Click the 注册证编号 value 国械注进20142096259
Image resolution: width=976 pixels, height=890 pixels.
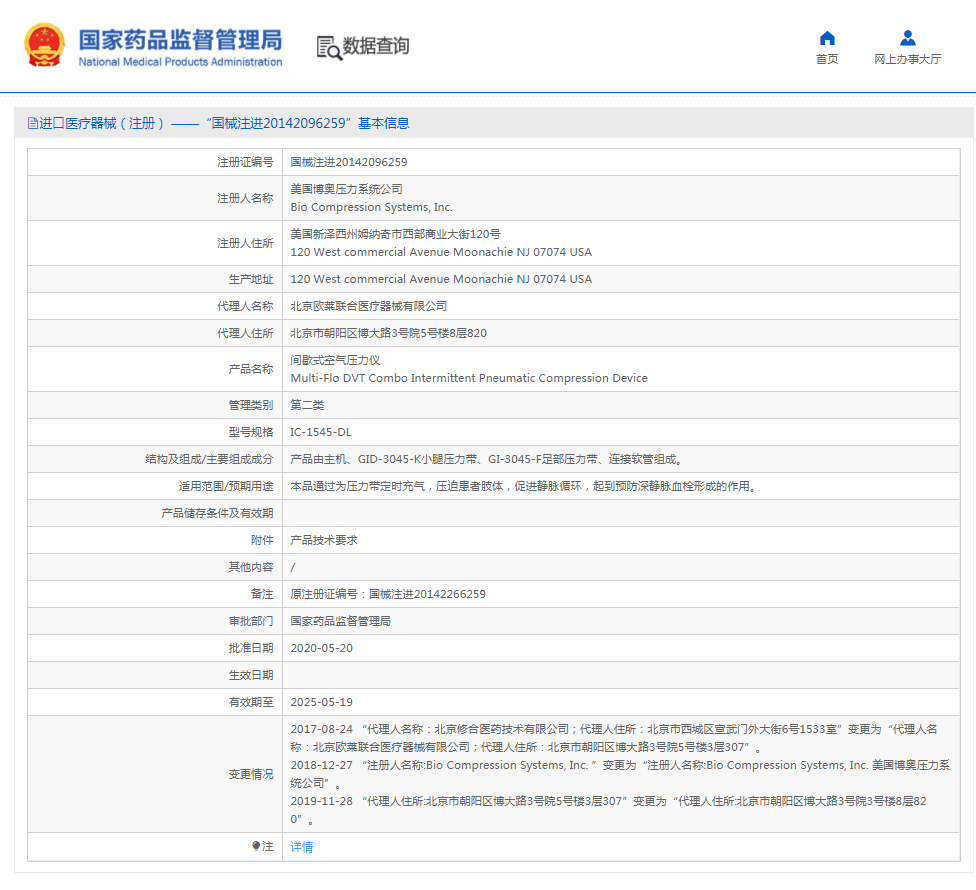[349, 162]
